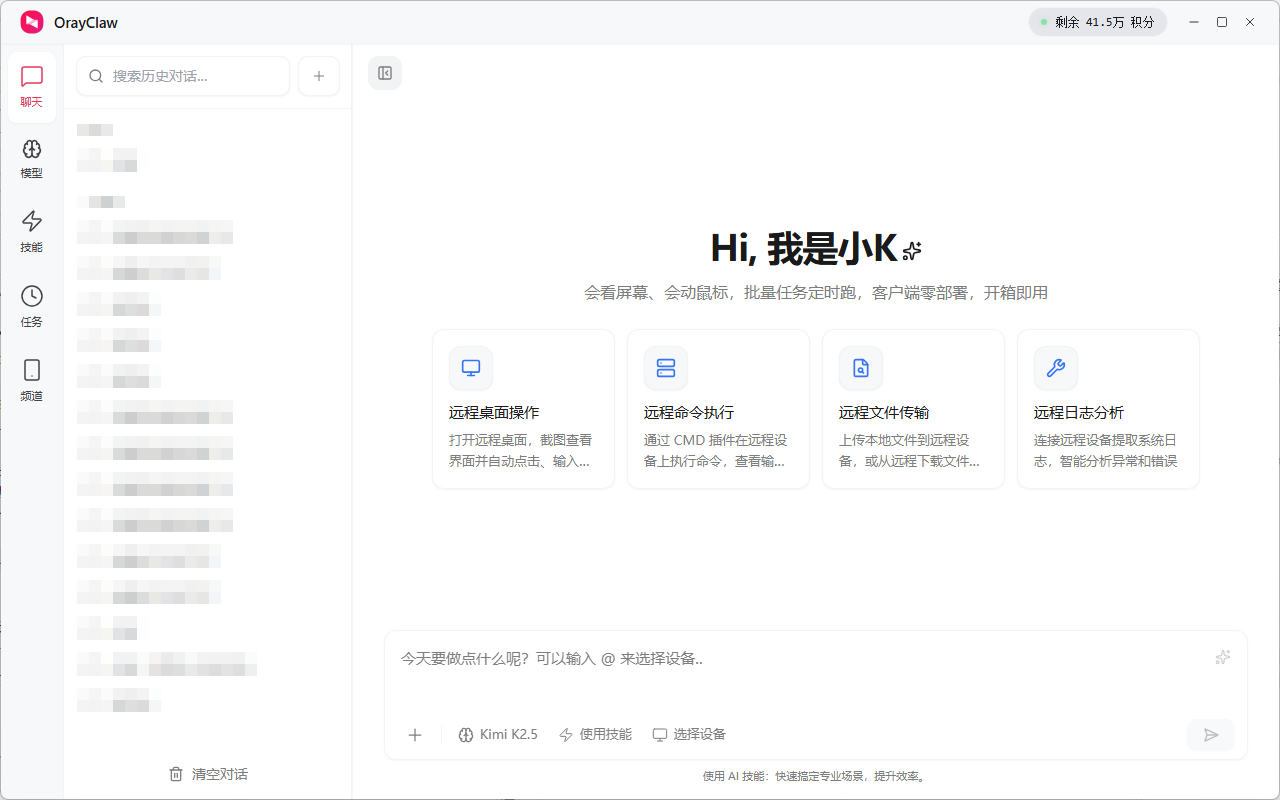Open the 选择设备 device selector
1280x800 pixels.
689,735
